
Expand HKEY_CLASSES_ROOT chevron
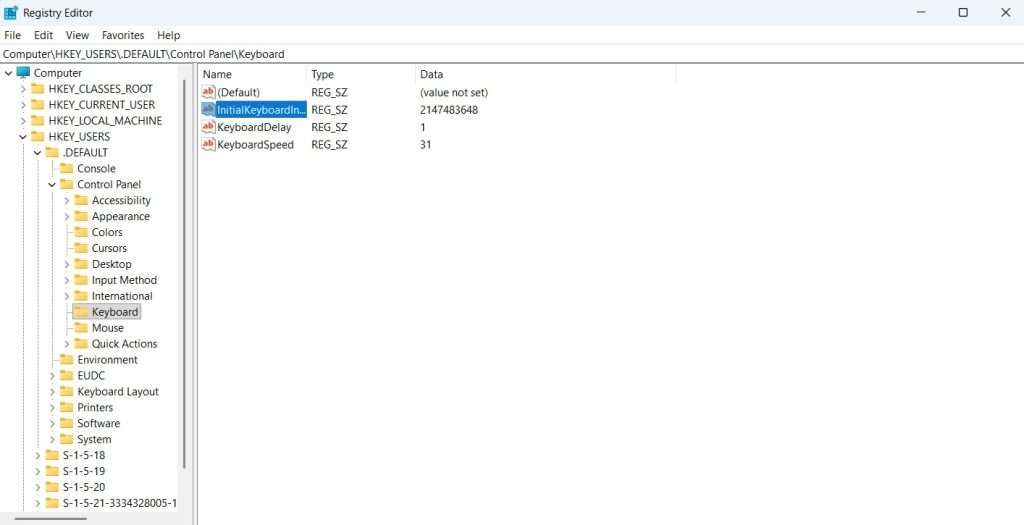coord(23,89)
